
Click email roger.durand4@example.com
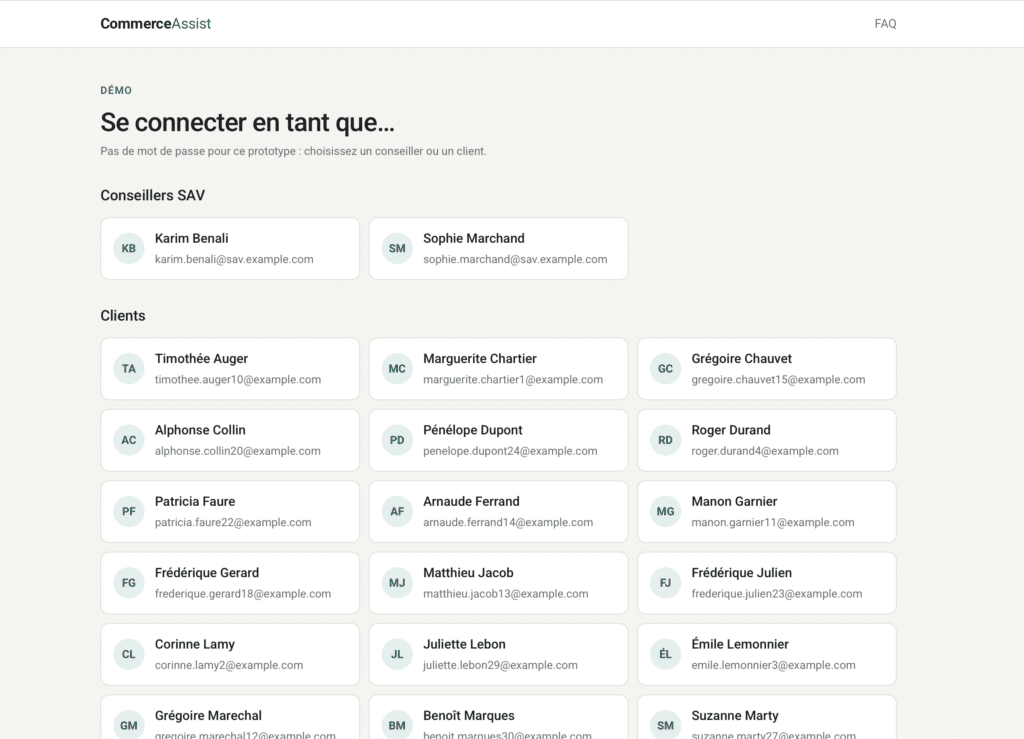tap(765, 451)
